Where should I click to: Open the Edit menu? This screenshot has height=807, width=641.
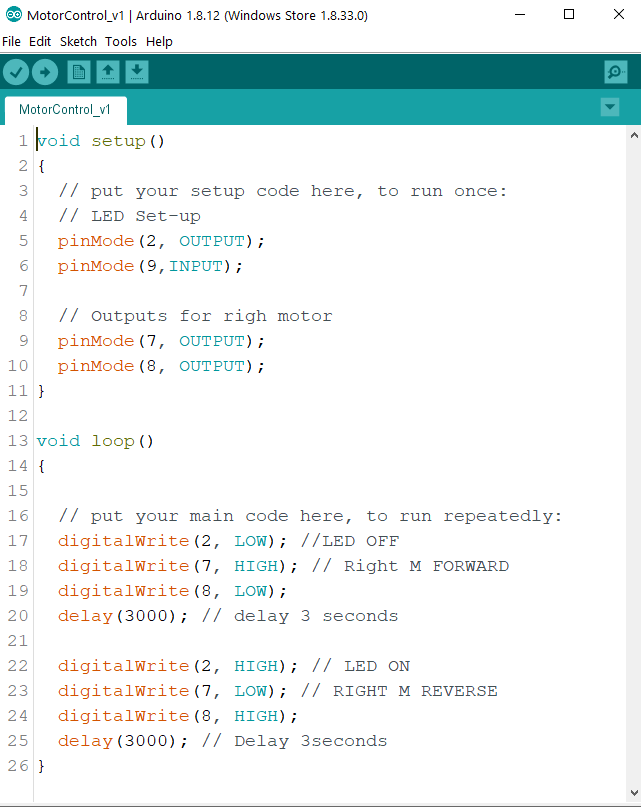(x=40, y=42)
